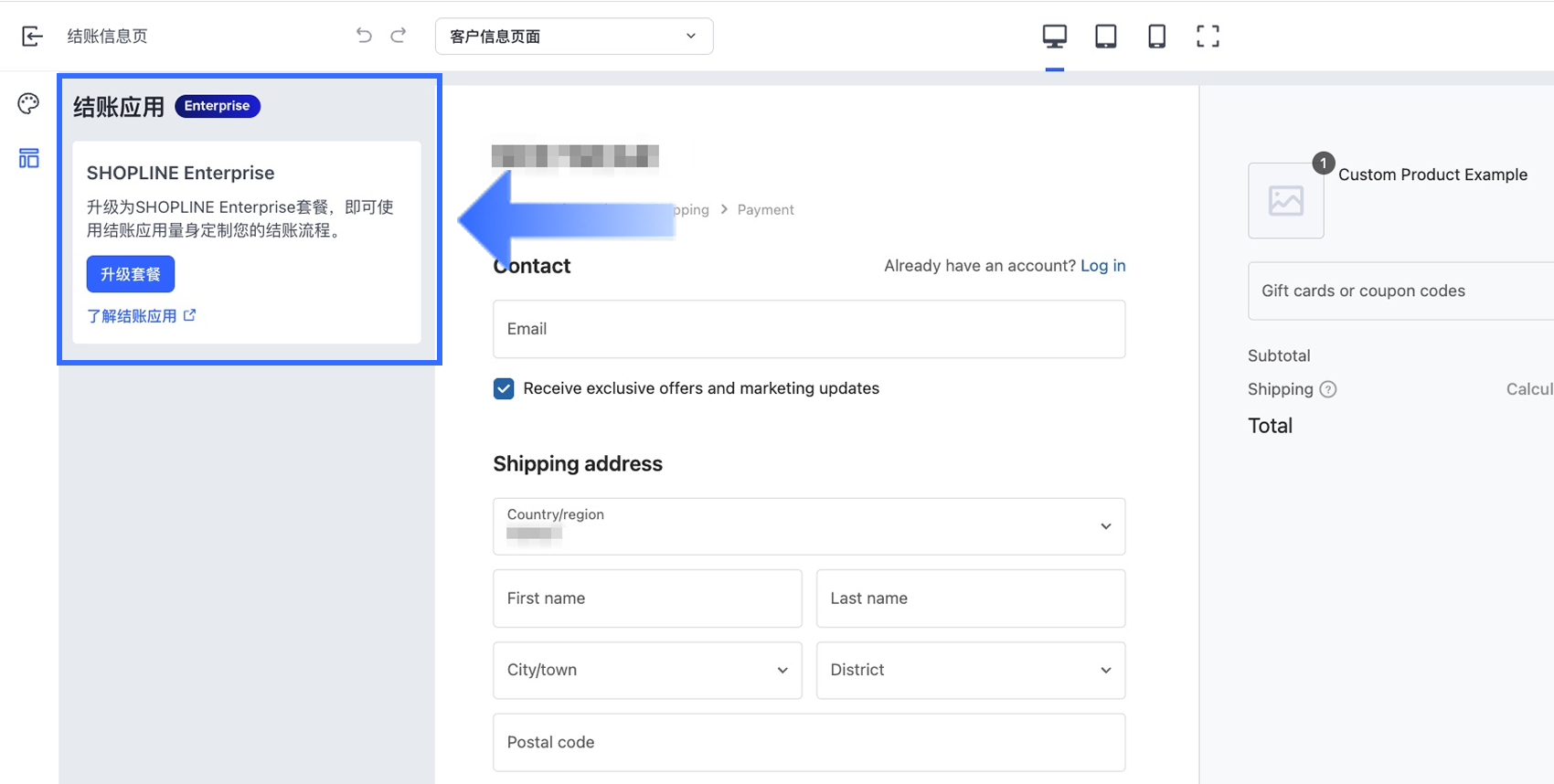Enter fullscreen preview mode
1554x784 pixels.
[x=1208, y=36]
